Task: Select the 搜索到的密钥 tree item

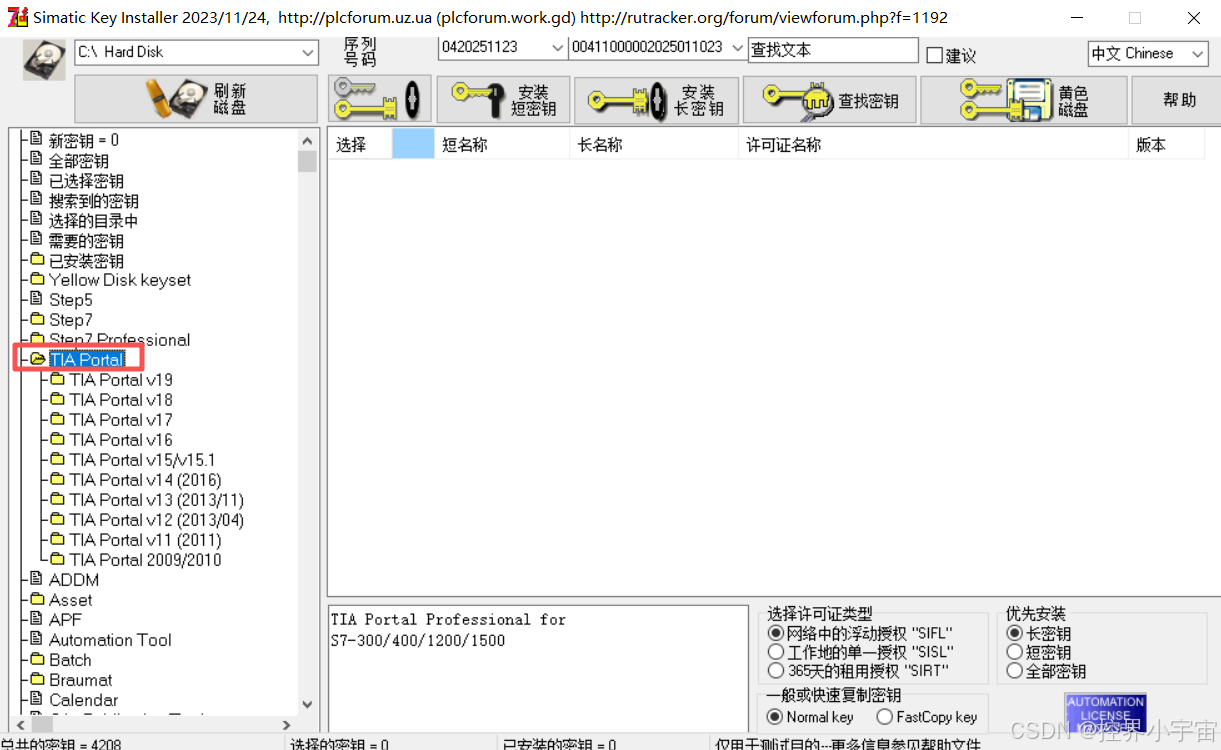Action: 94,201
